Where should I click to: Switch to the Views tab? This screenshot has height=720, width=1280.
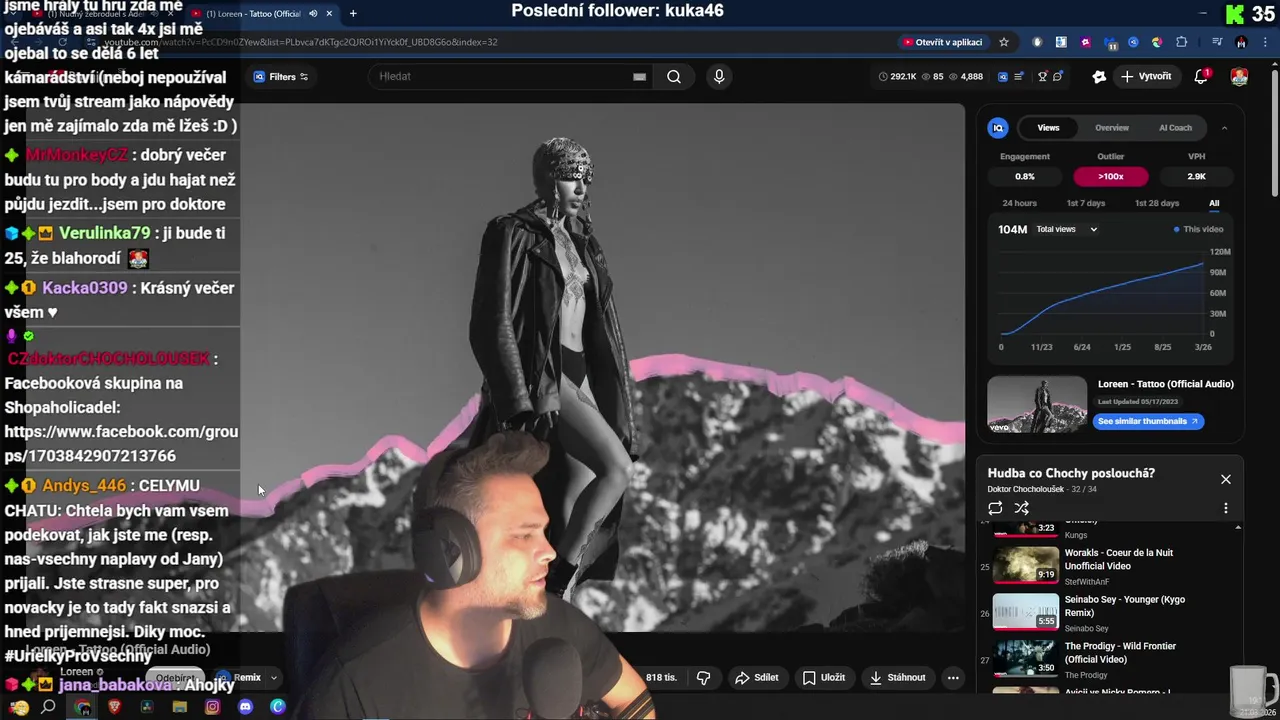click(1048, 128)
